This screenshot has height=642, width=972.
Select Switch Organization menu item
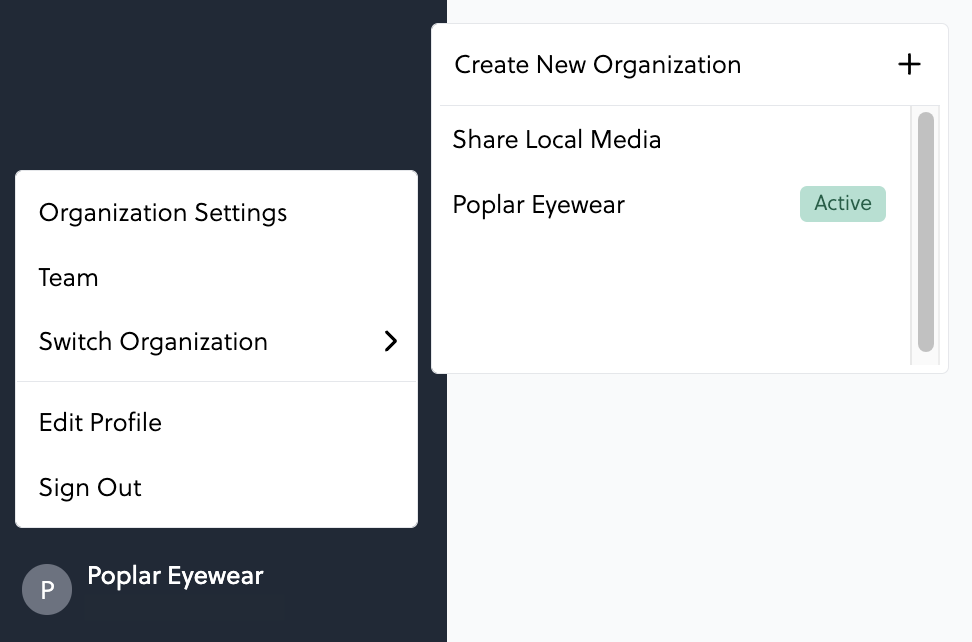216,341
